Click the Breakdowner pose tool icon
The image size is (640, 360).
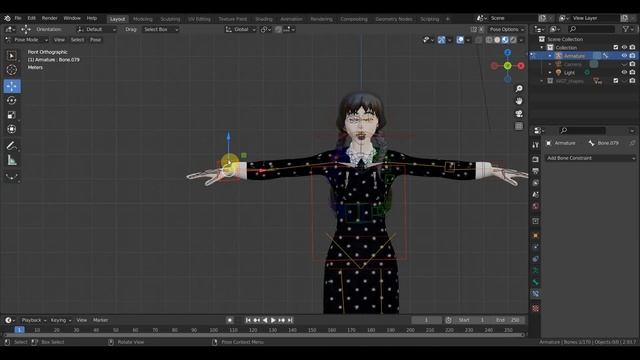(x=12, y=176)
